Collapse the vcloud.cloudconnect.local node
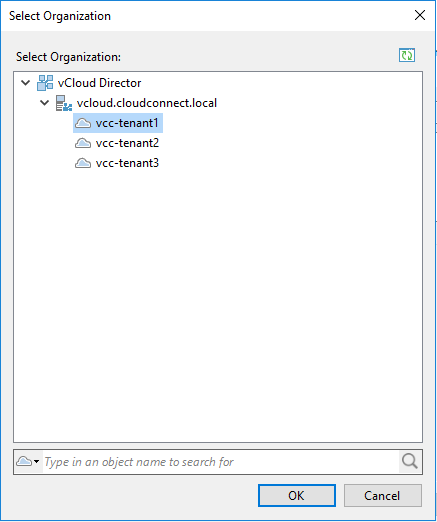437x522 pixels. pyautogui.click(x=44, y=103)
